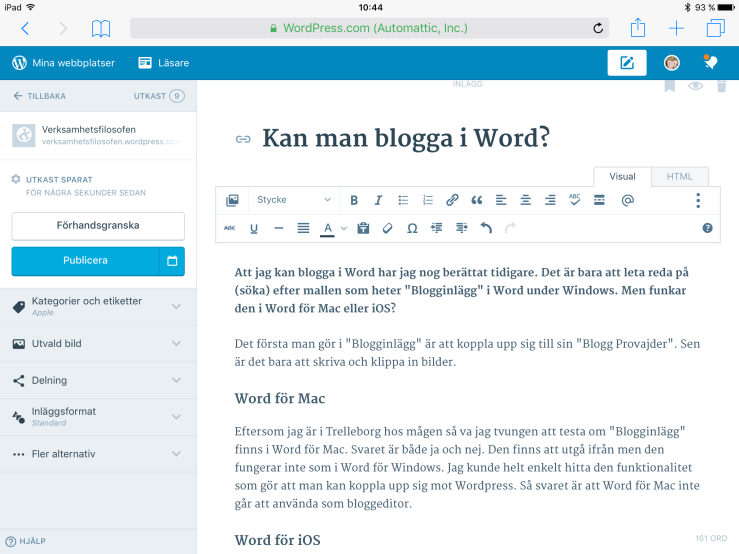This screenshot has width=739, height=554.
Task: Select the Verksamhetsfilosofen site
Action: [x=98, y=135]
